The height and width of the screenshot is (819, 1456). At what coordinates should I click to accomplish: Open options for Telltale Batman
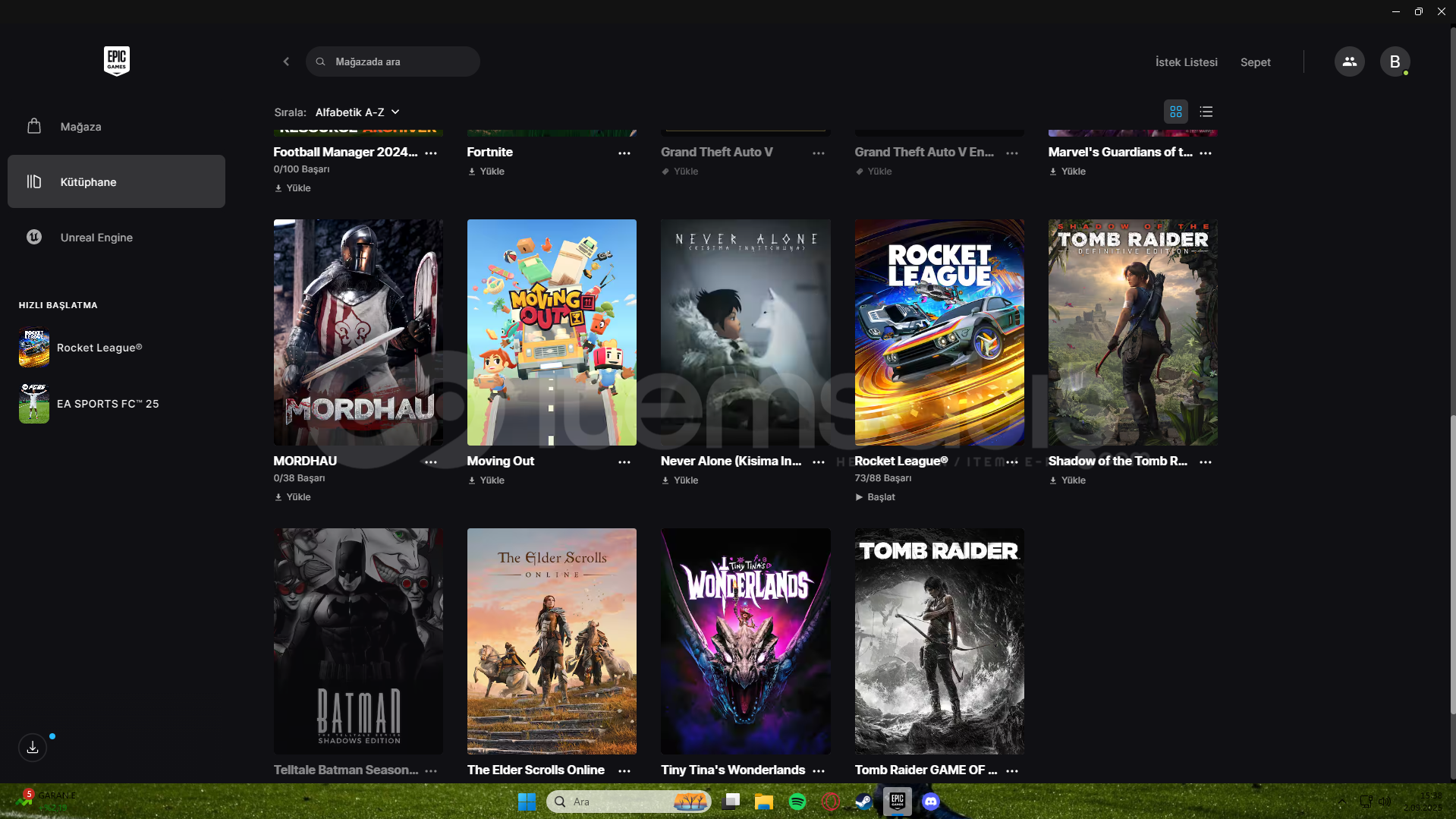(431, 770)
